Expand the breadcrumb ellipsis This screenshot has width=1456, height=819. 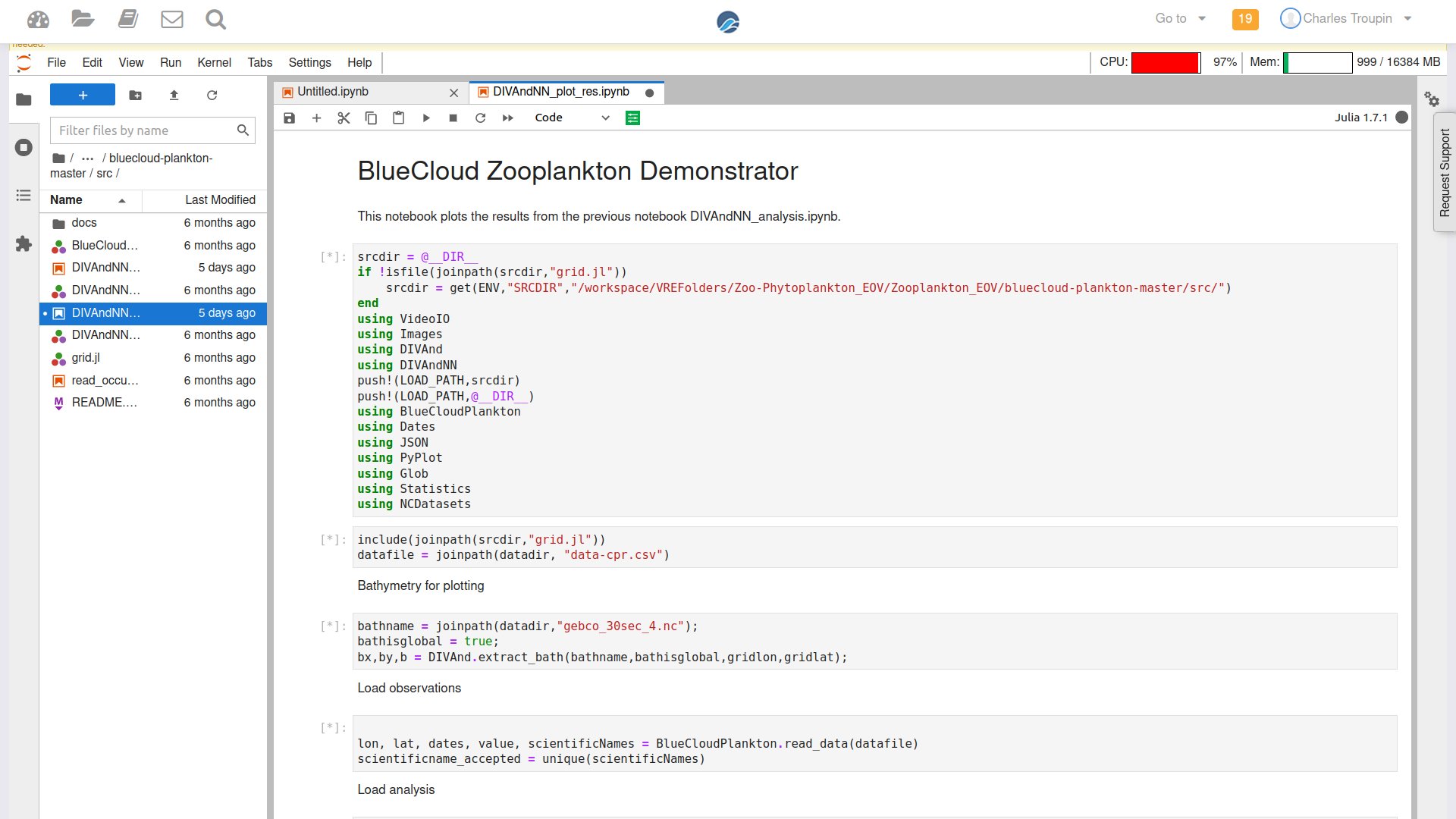88,158
